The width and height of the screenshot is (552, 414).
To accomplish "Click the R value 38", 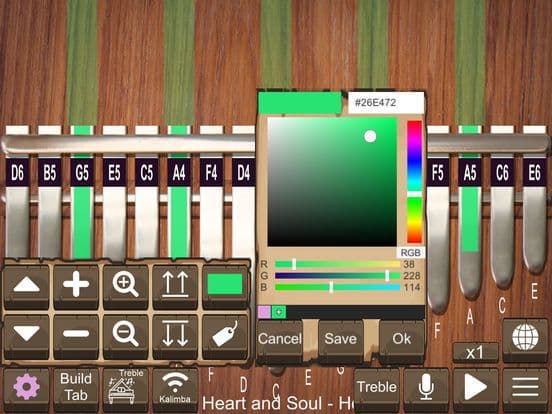I will click(x=409, y=264).
